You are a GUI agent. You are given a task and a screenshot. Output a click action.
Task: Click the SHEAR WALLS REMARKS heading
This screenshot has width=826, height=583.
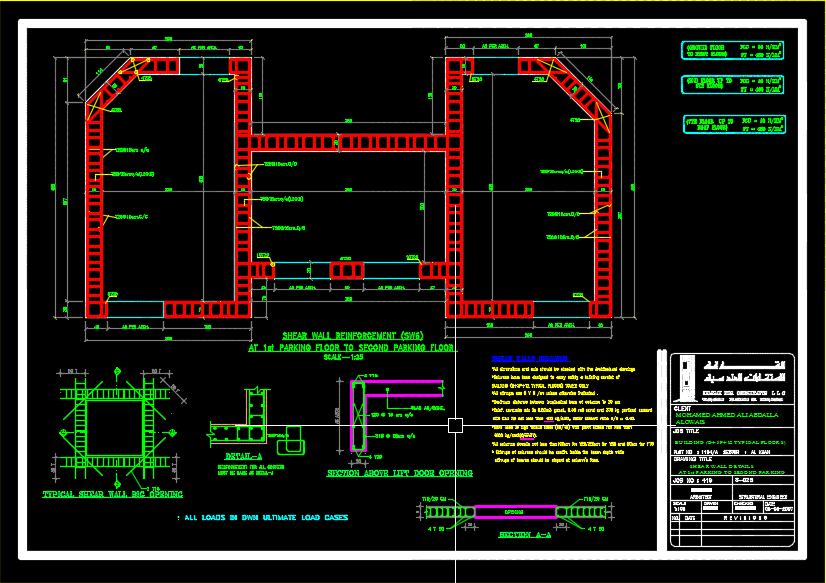[x=528, y=358]
